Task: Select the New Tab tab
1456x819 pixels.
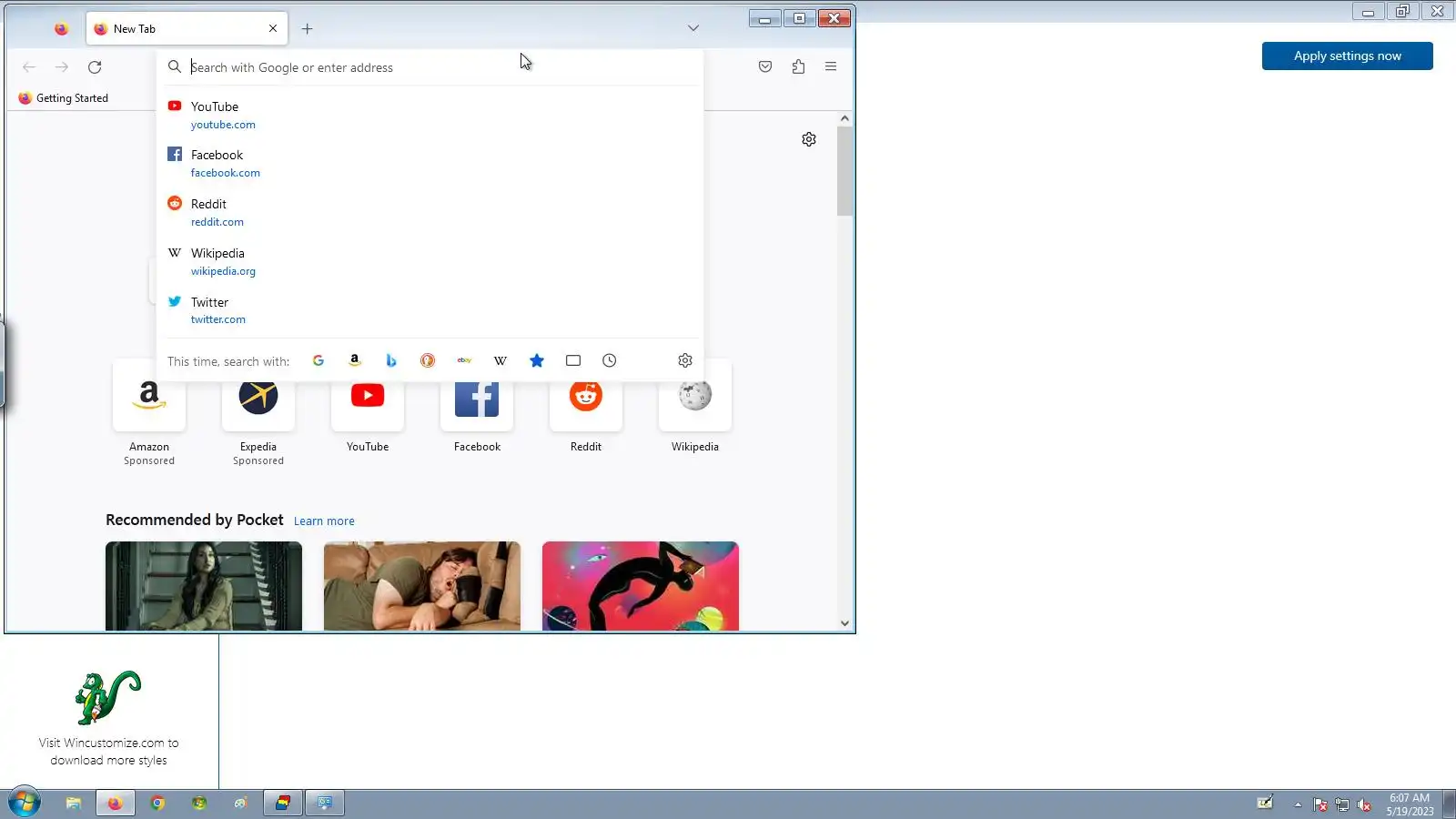Action: click(x=187, y=29)
